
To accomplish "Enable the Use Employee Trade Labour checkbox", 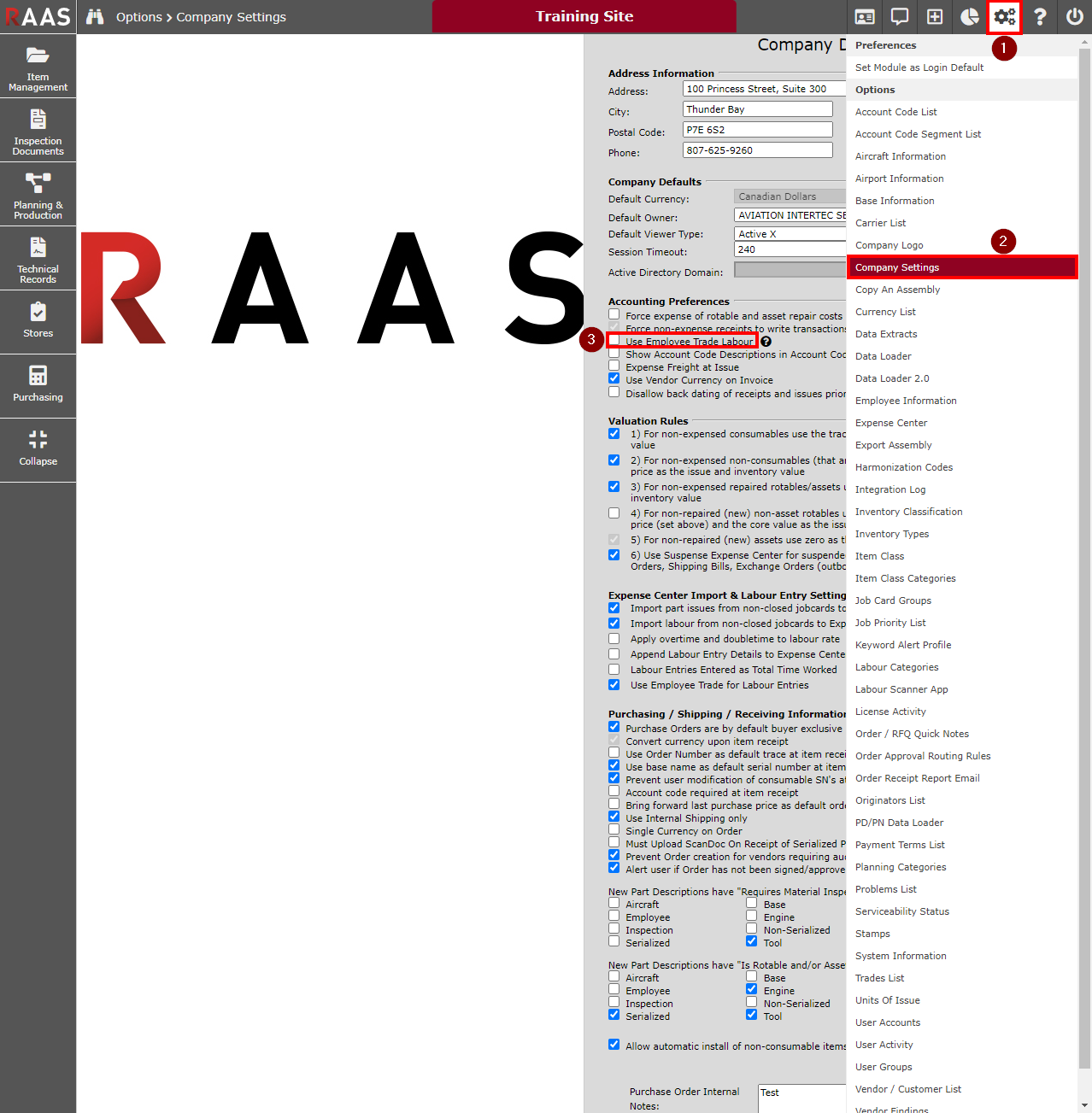I will [614, 341].
